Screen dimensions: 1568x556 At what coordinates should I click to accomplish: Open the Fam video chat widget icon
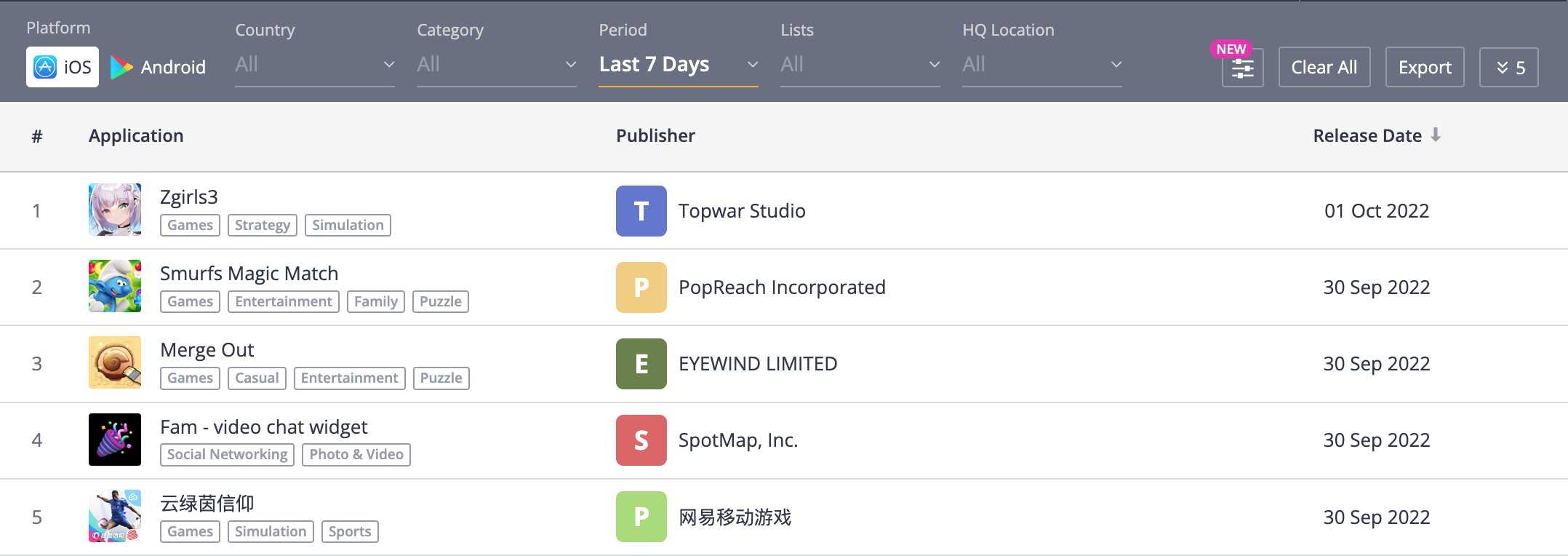115,440
